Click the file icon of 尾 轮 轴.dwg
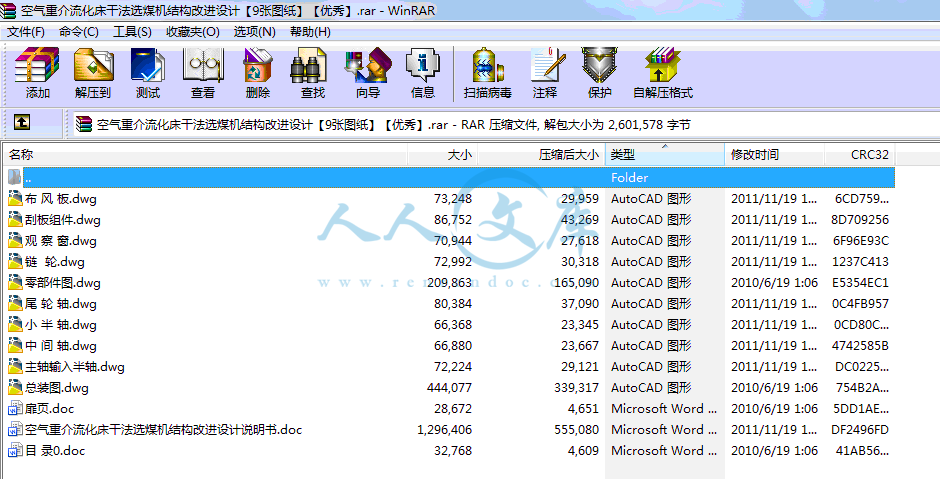 (15, 303)
